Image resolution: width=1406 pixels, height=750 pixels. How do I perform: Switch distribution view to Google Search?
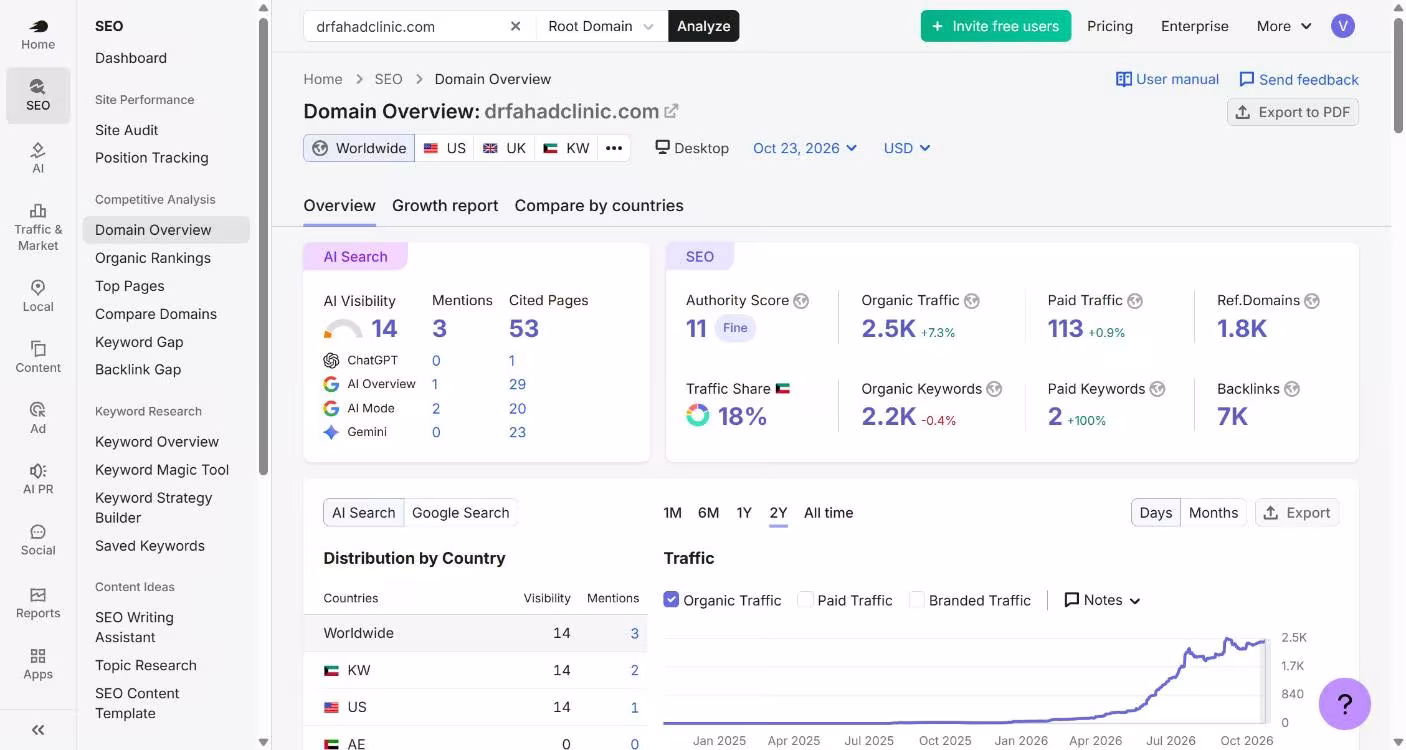pos(461,513)
